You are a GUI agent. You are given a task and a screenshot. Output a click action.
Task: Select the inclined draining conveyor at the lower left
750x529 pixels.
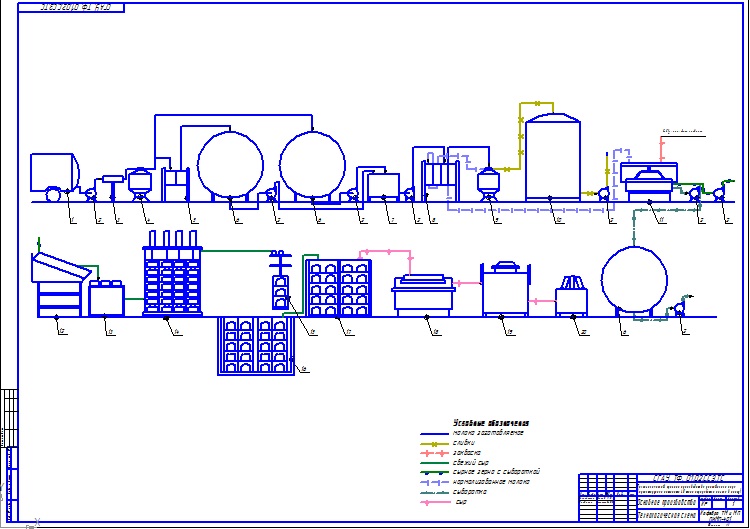click(60, 284)
